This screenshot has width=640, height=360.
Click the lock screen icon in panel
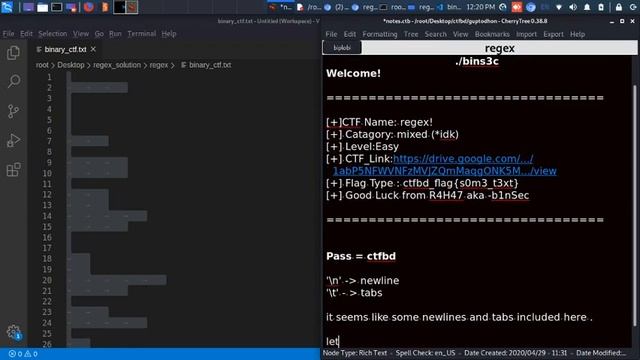pyautogui.click(x=619, y=7)
